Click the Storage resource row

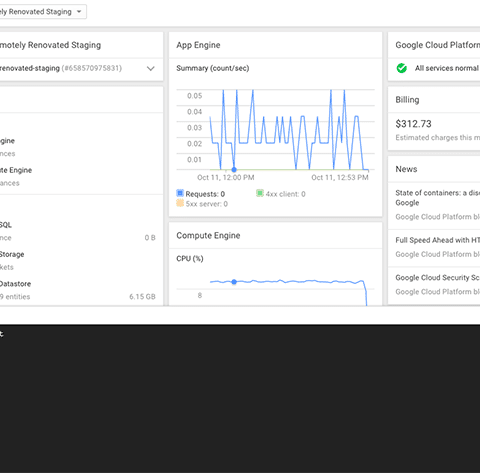click(x=78, y=261)
